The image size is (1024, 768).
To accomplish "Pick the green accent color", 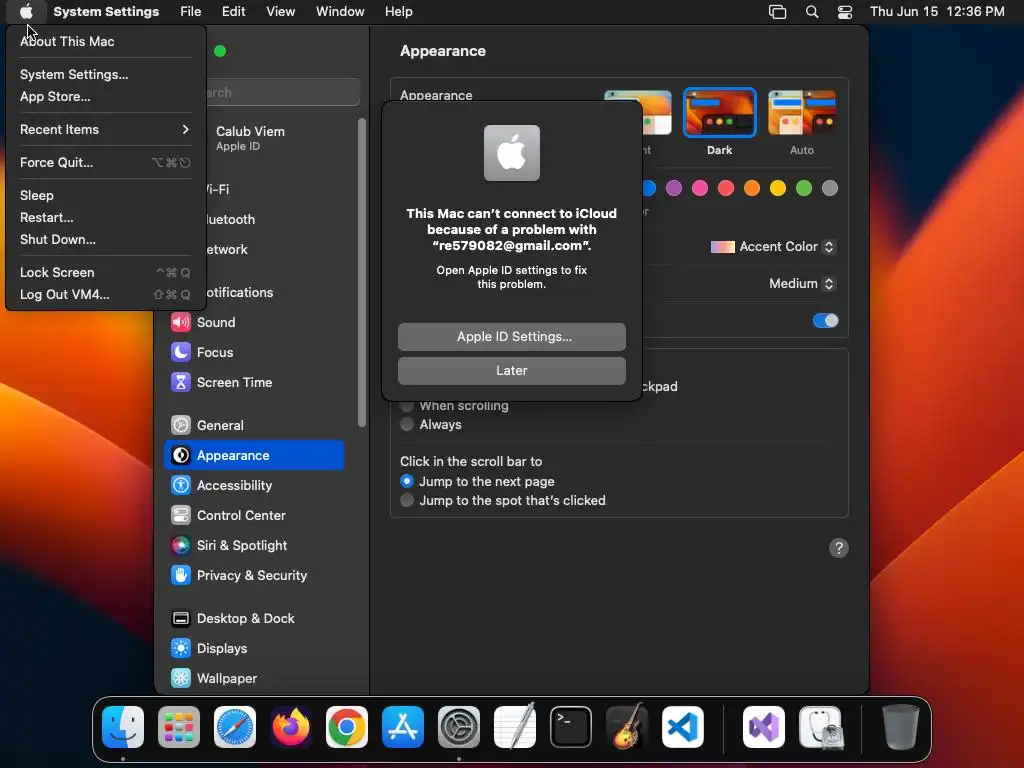I will tap(804, 189).
